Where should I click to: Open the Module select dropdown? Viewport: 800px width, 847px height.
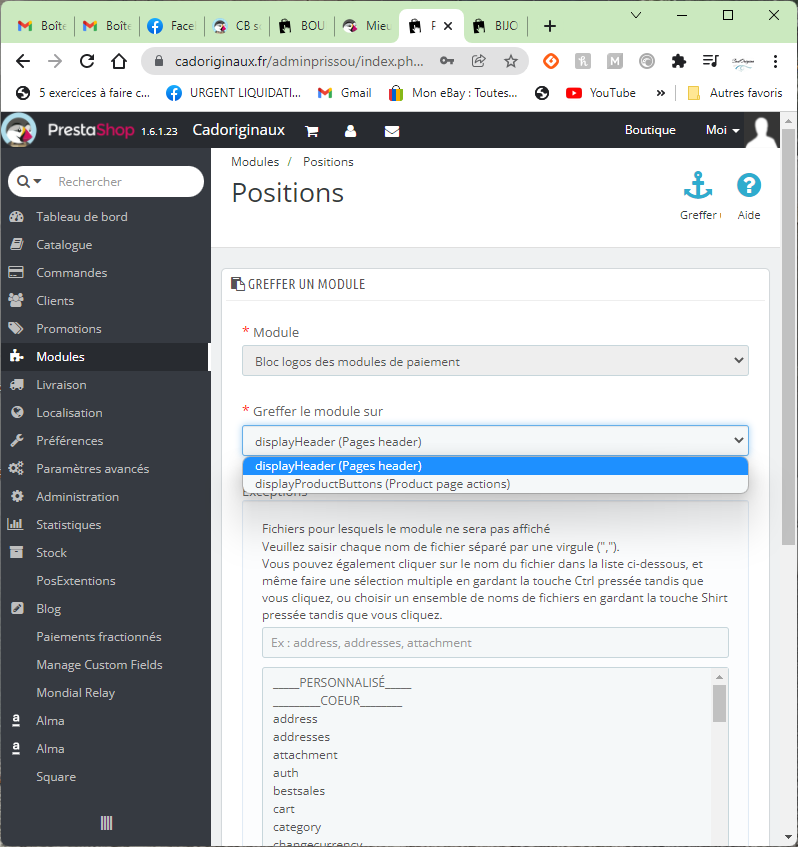click(496, 361)
